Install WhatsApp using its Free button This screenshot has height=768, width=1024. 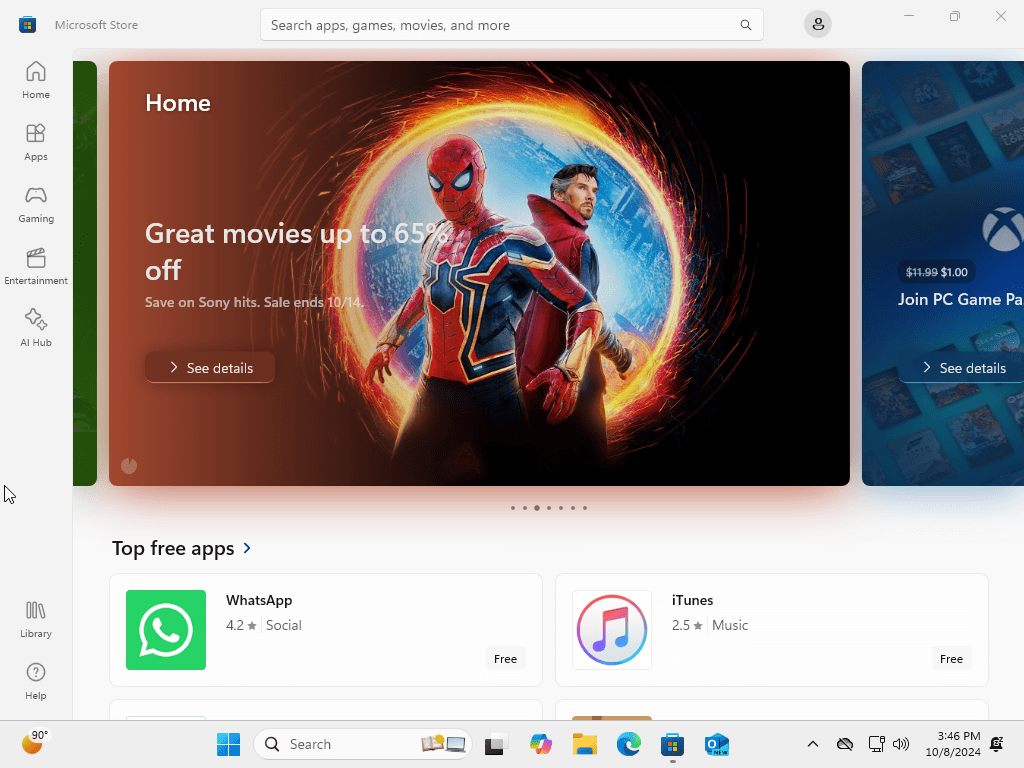505,659
